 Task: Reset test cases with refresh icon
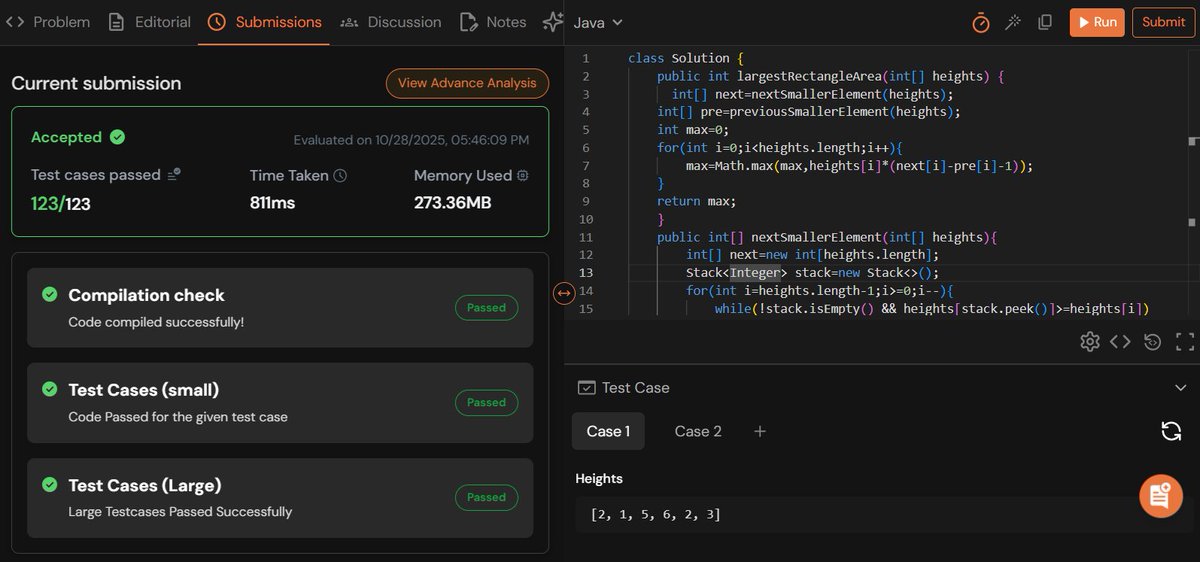click(1171, 431)
